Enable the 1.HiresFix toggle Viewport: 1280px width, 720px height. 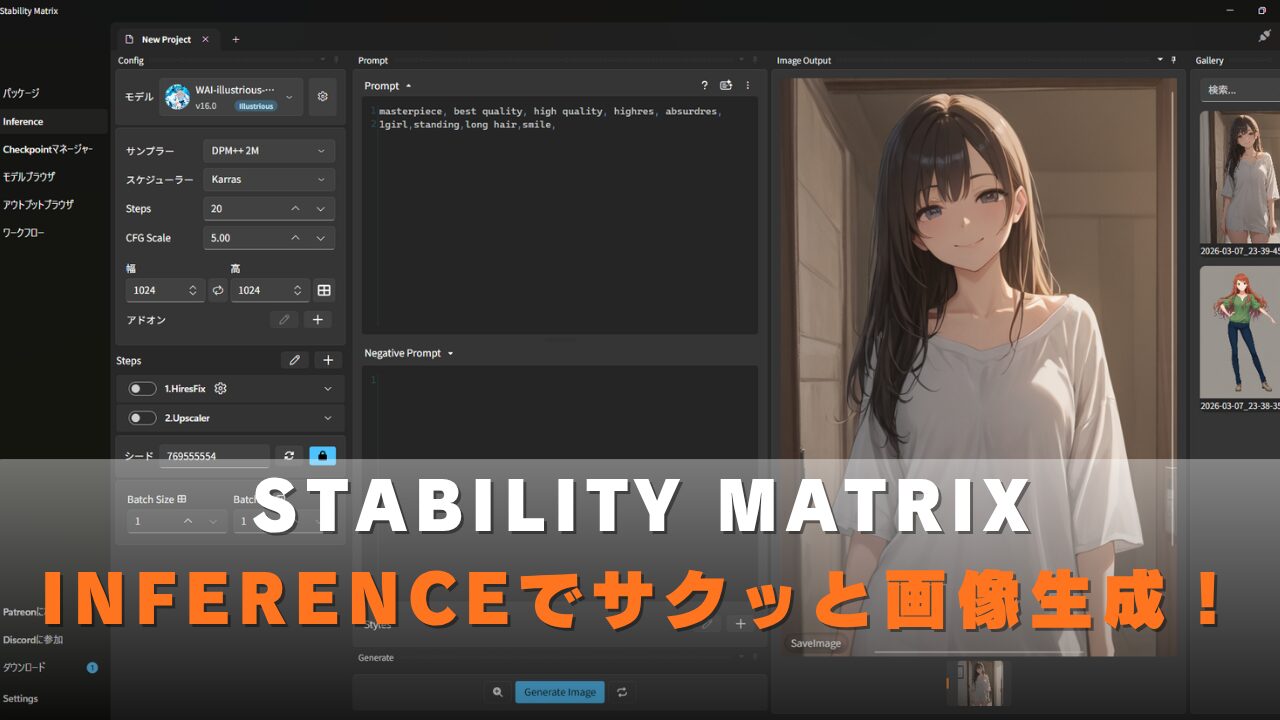[143, 389]
